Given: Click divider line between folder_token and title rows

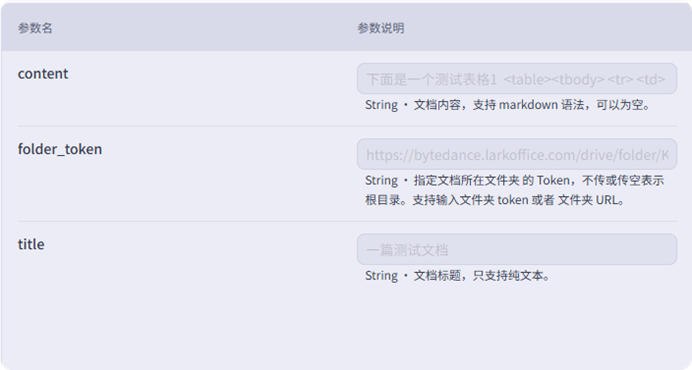Looking at the screenshot, I should (x=347, y=221).
